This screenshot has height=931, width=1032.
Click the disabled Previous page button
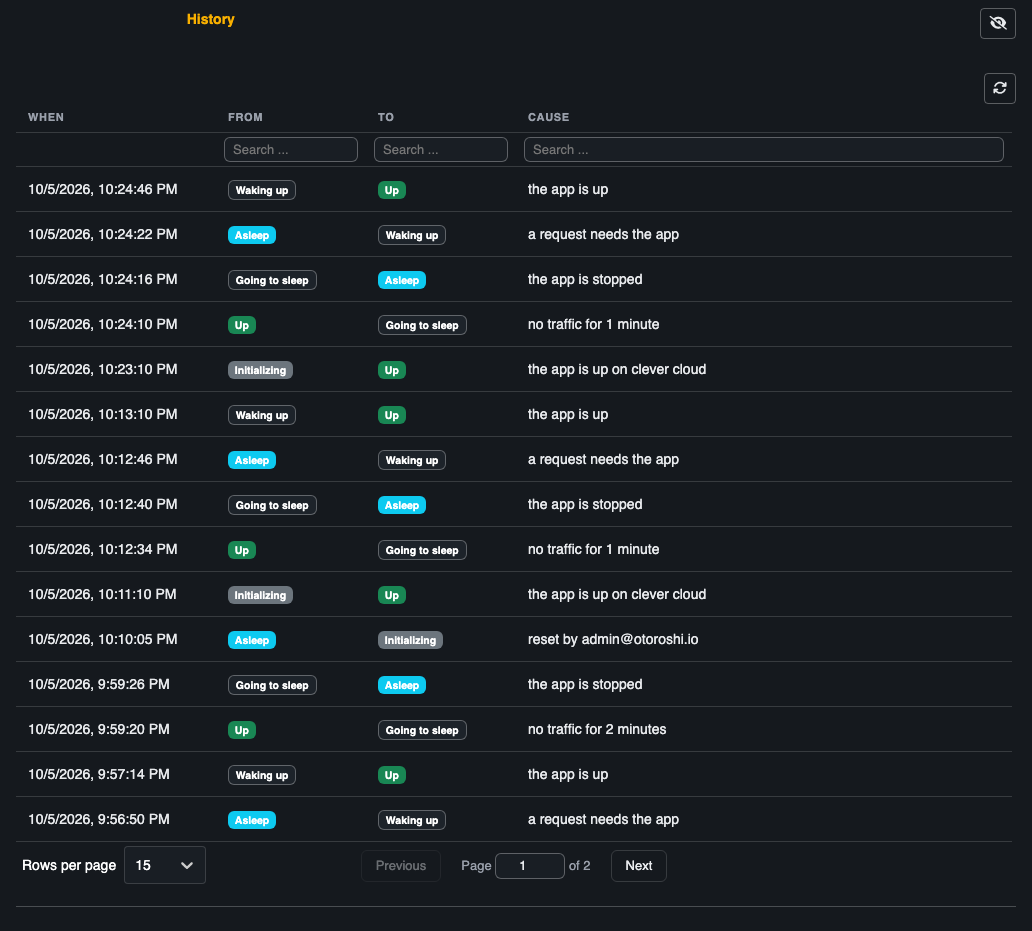pyautogui.click(x=401, y=866)
